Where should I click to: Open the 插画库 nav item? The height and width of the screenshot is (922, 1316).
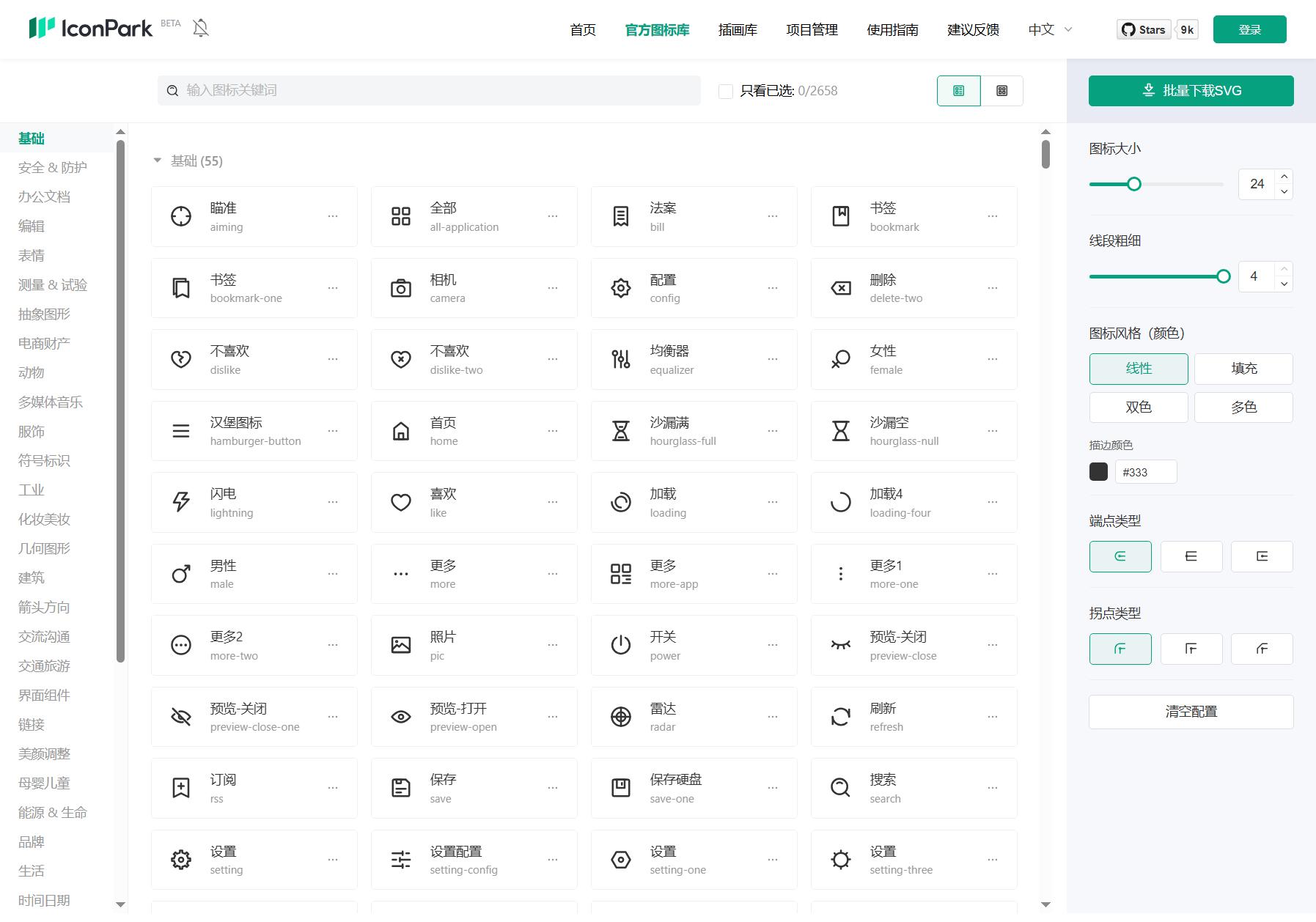738,29
